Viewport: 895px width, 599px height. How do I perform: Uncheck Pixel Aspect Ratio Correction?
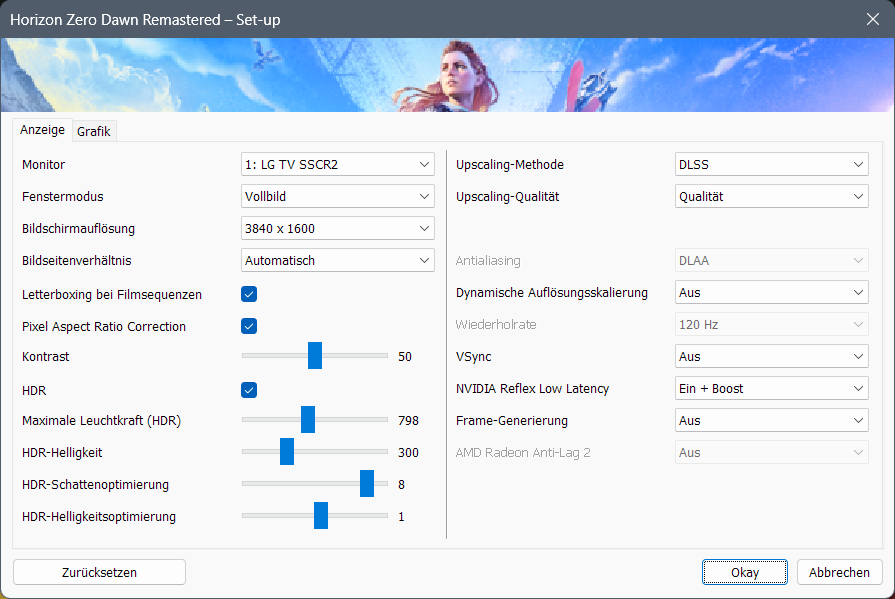point(249,326)
